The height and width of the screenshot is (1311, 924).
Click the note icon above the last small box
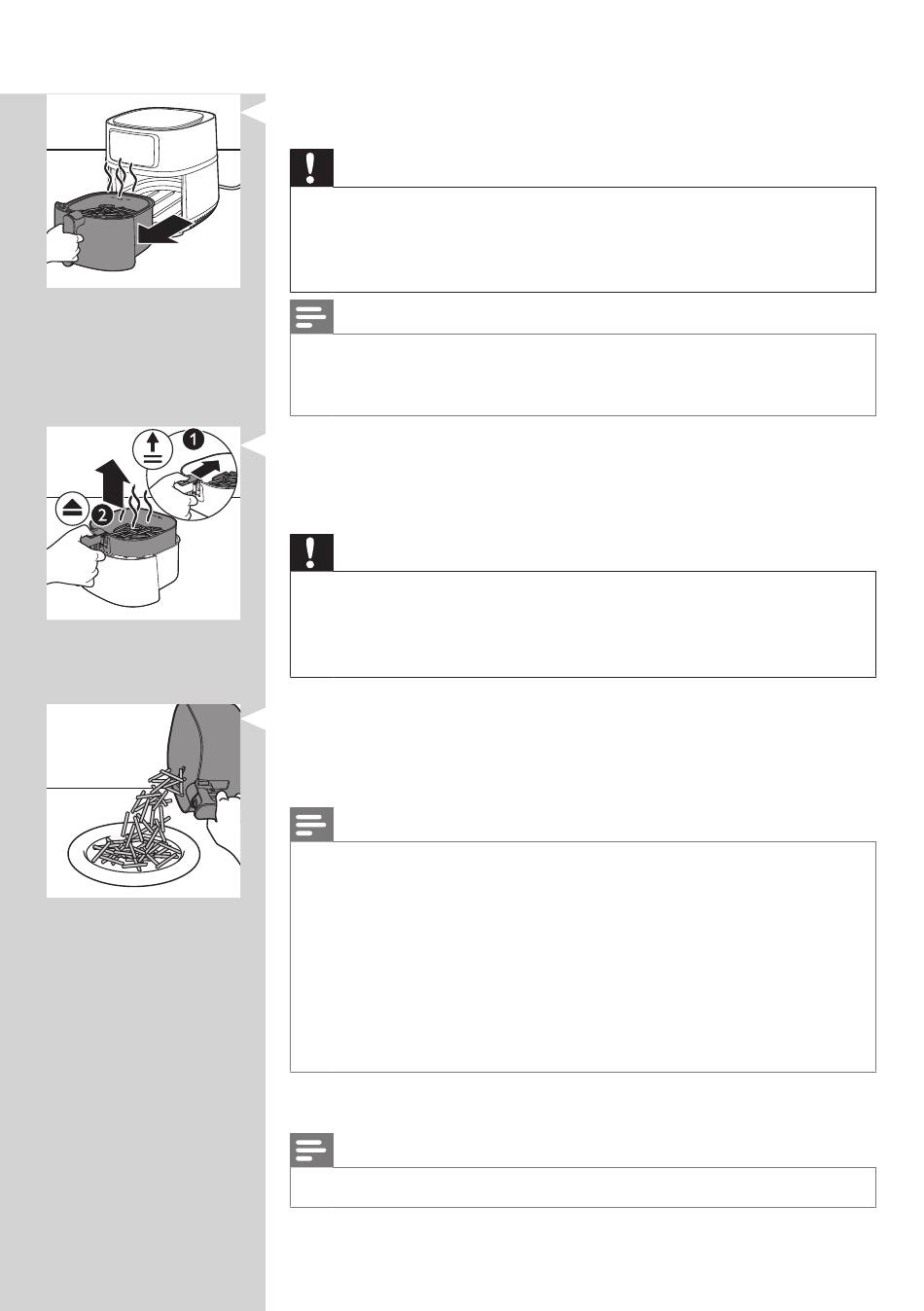[x=311, y=1150]
